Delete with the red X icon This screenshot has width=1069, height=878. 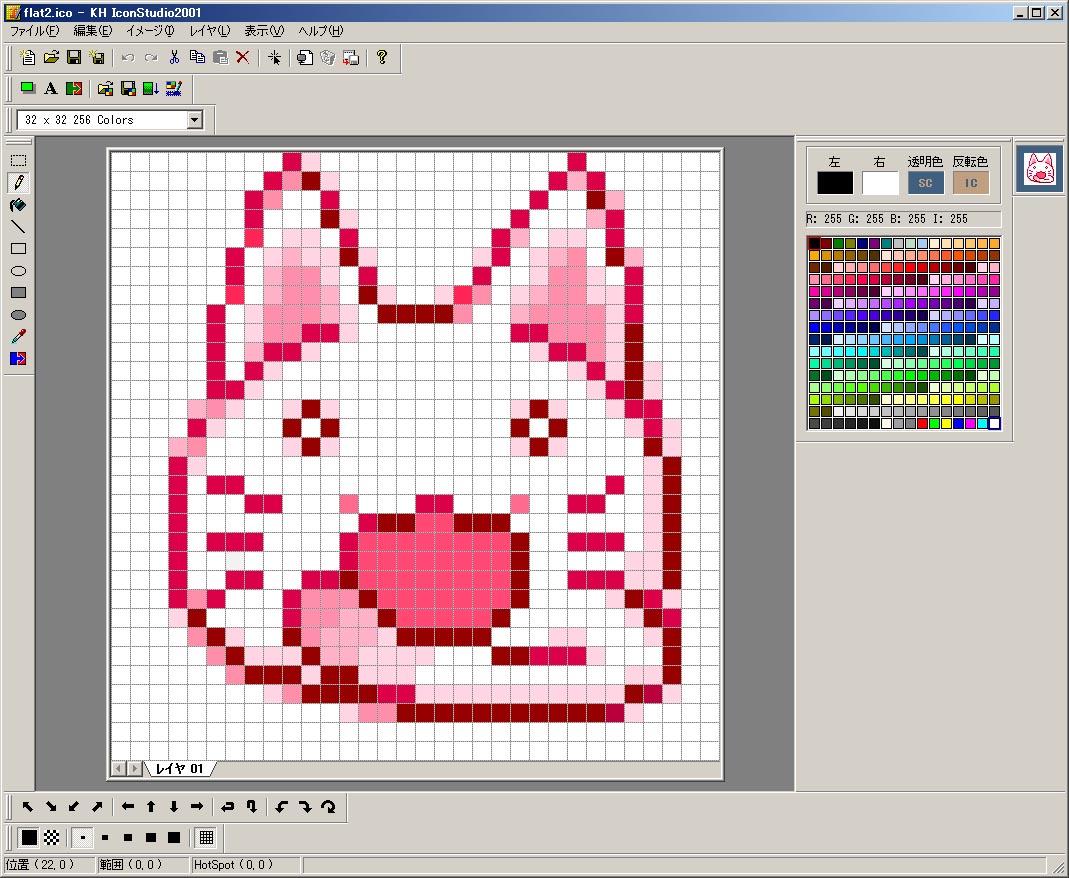(243, 57)
